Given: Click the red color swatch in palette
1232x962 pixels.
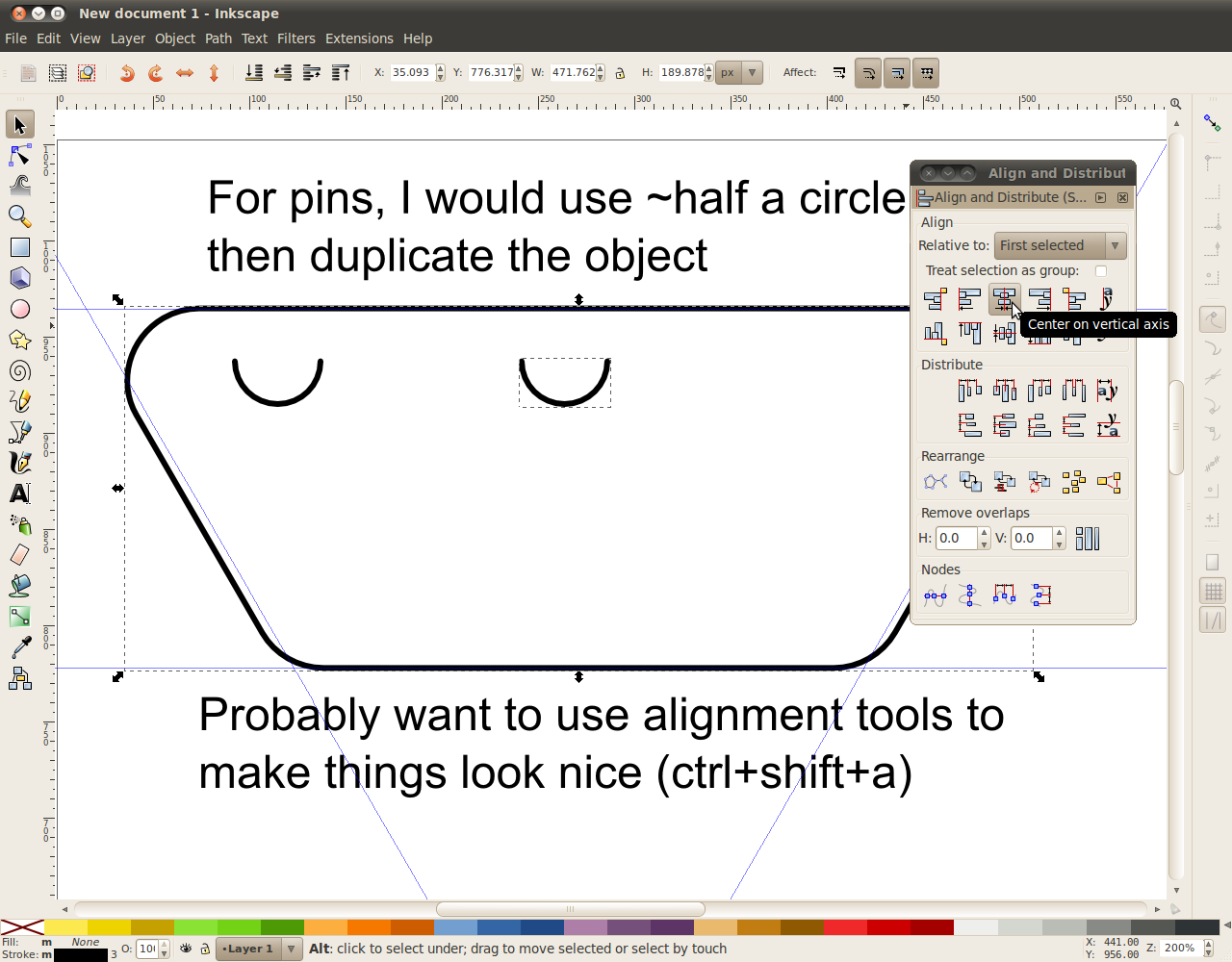Looking at the screenshot, I should tap(887, 927).
